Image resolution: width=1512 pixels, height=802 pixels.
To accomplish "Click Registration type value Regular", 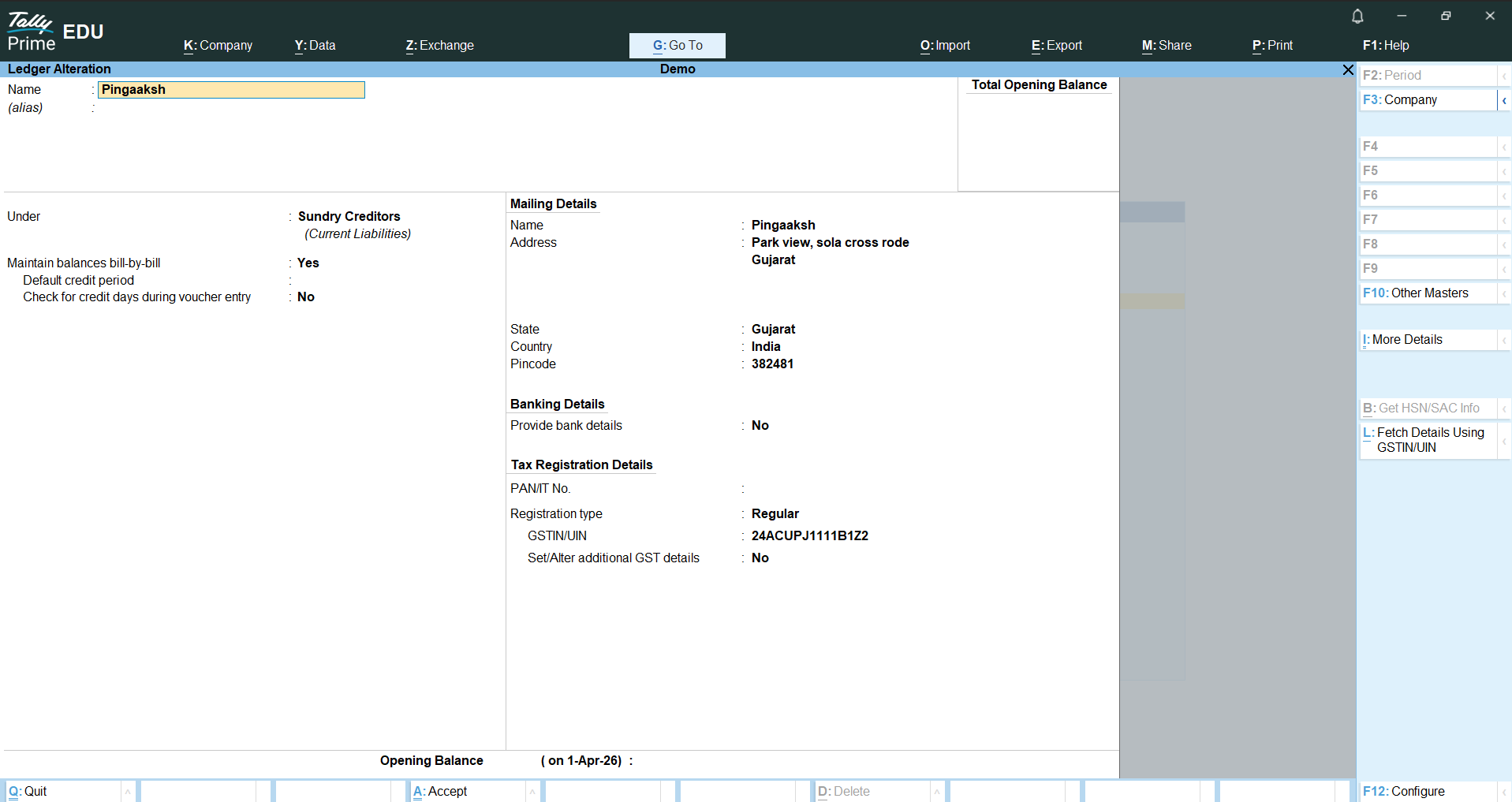I will (x=775, y=513).
